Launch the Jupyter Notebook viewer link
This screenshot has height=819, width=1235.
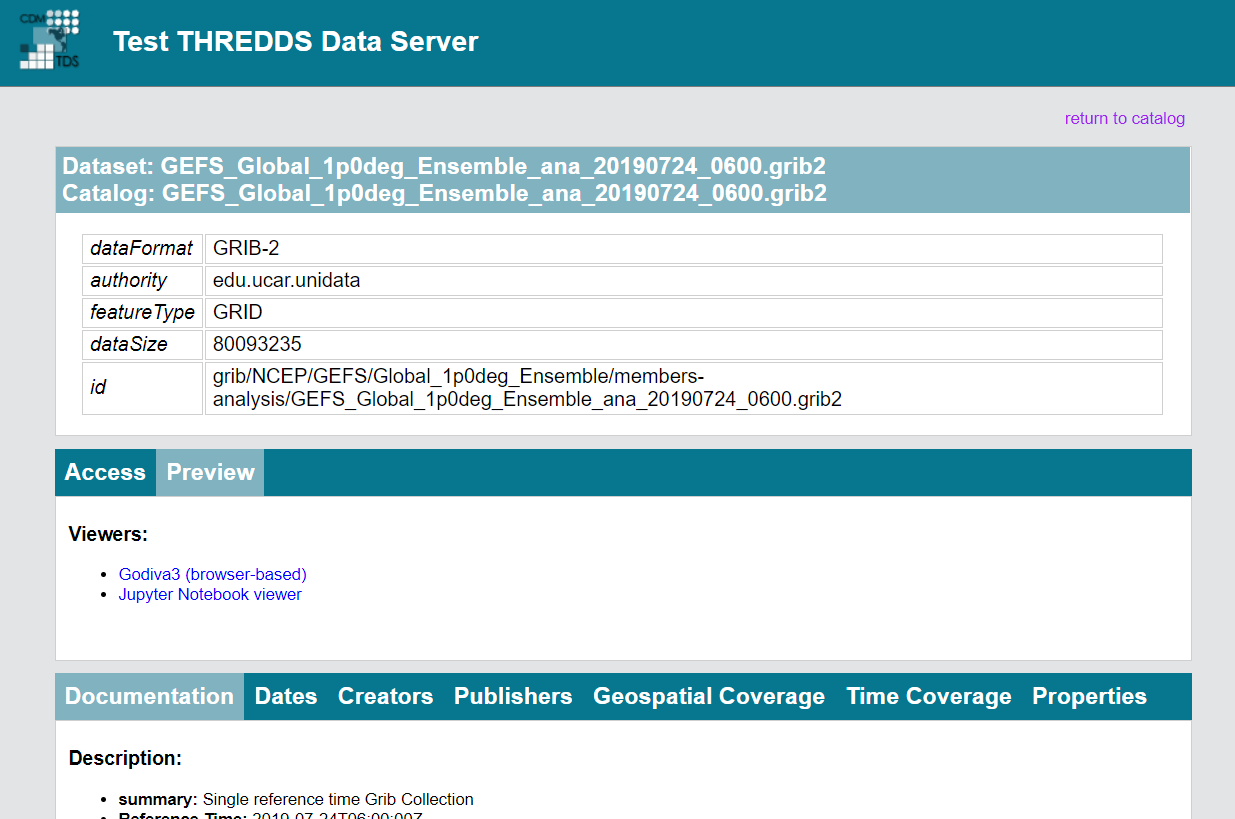click(x=210, y=594)
